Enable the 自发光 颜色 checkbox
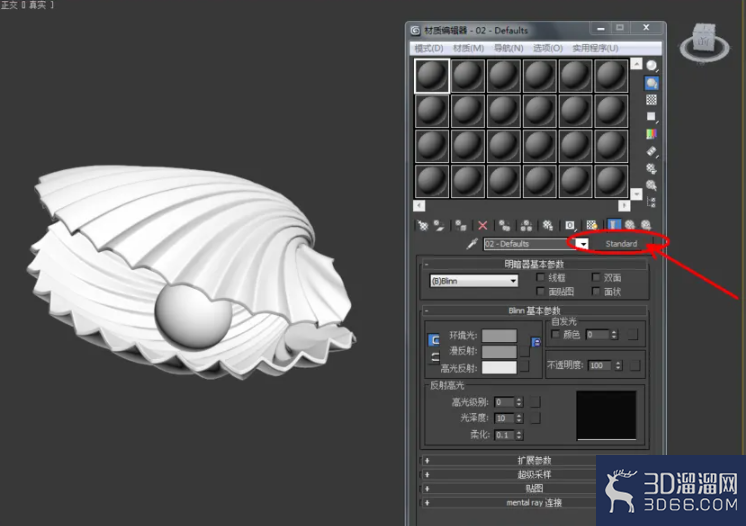The image size is (746, 526). click(x=556, y=334)
